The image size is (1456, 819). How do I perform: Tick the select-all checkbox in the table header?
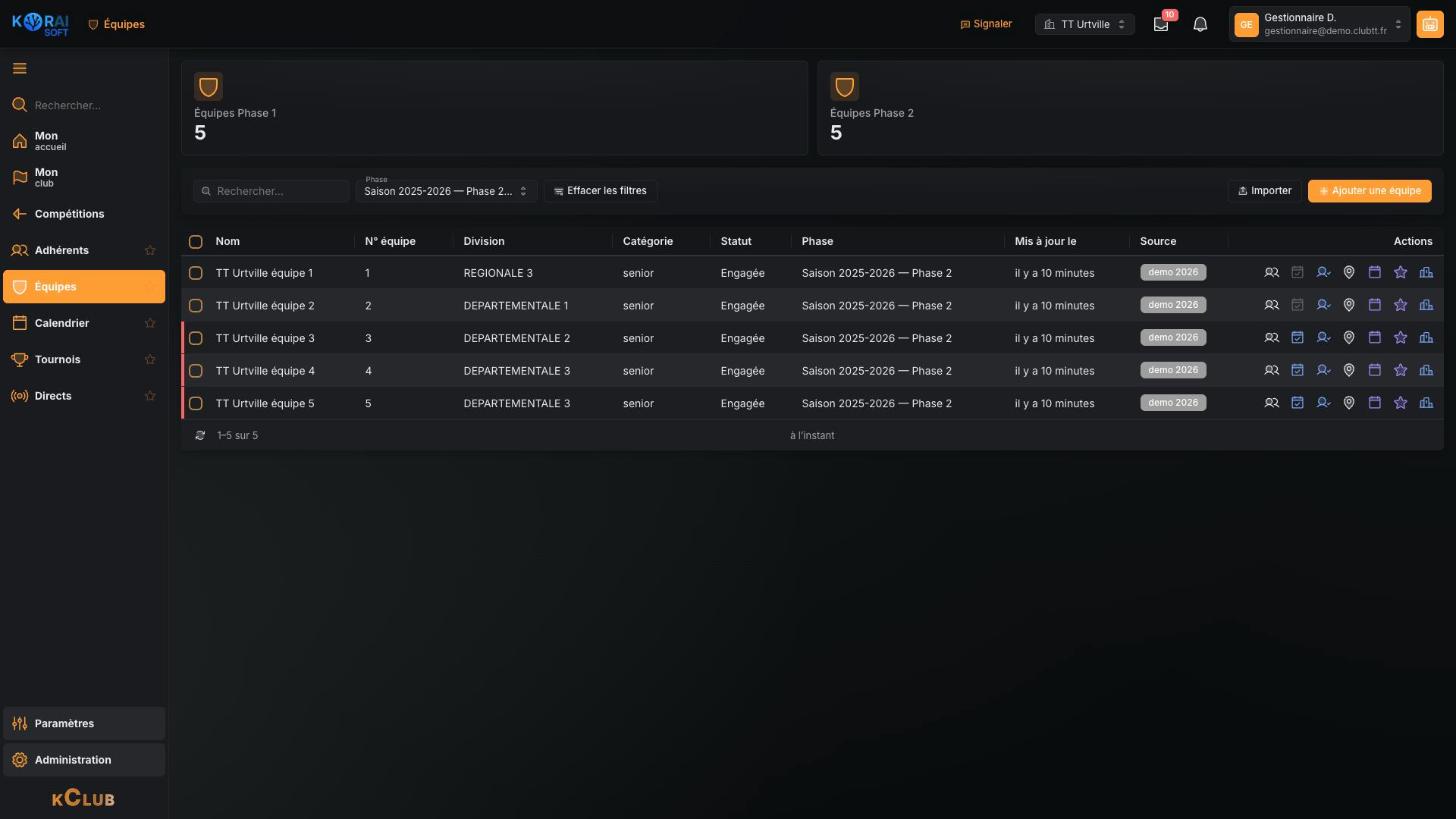pyautogui.click(x=196, y=242)
